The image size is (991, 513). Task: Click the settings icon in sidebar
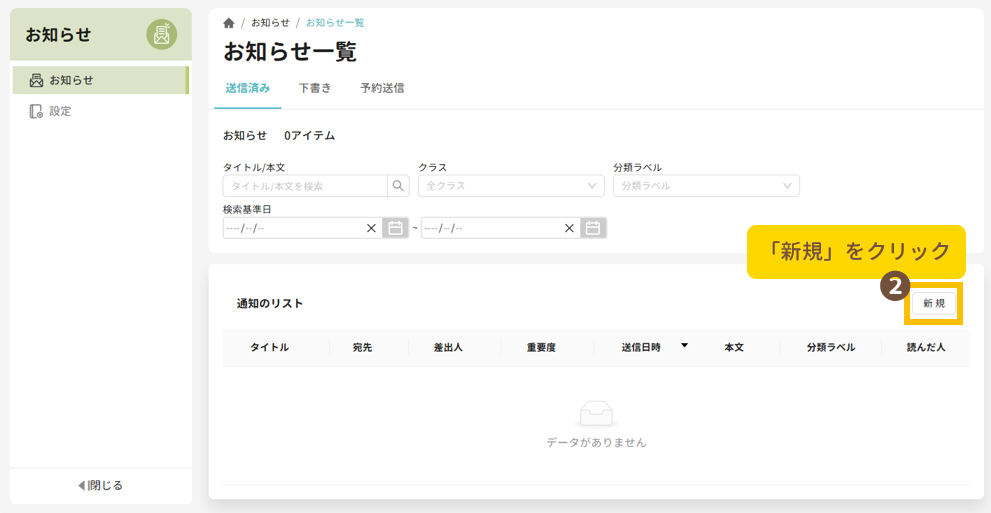tap(36, 111)
